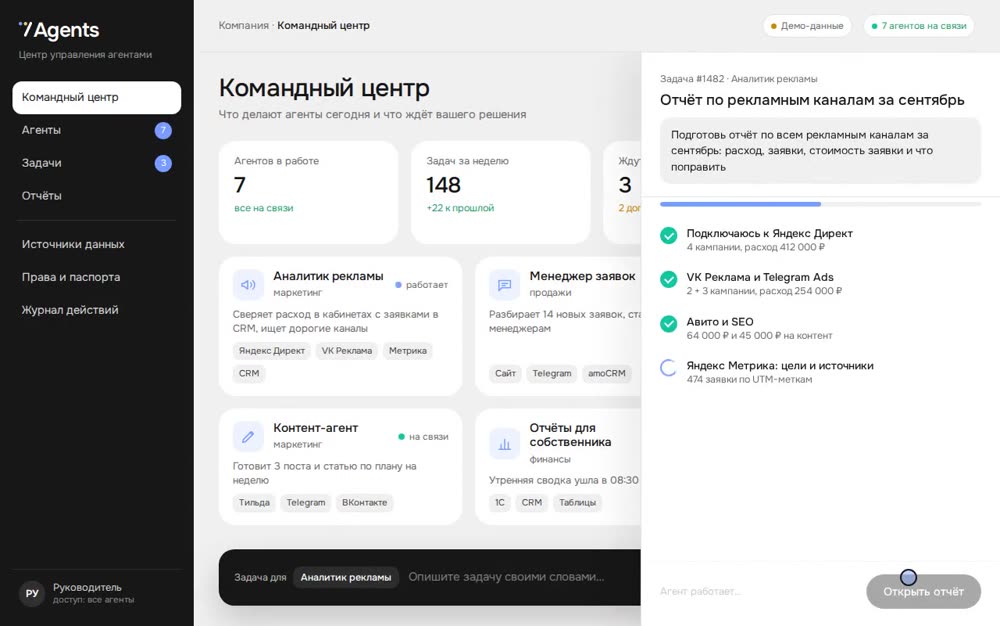Viewport: 1000px width, 626px height.
Task: Click Компания breadcrumb link
Action: [x=244, y=25]
